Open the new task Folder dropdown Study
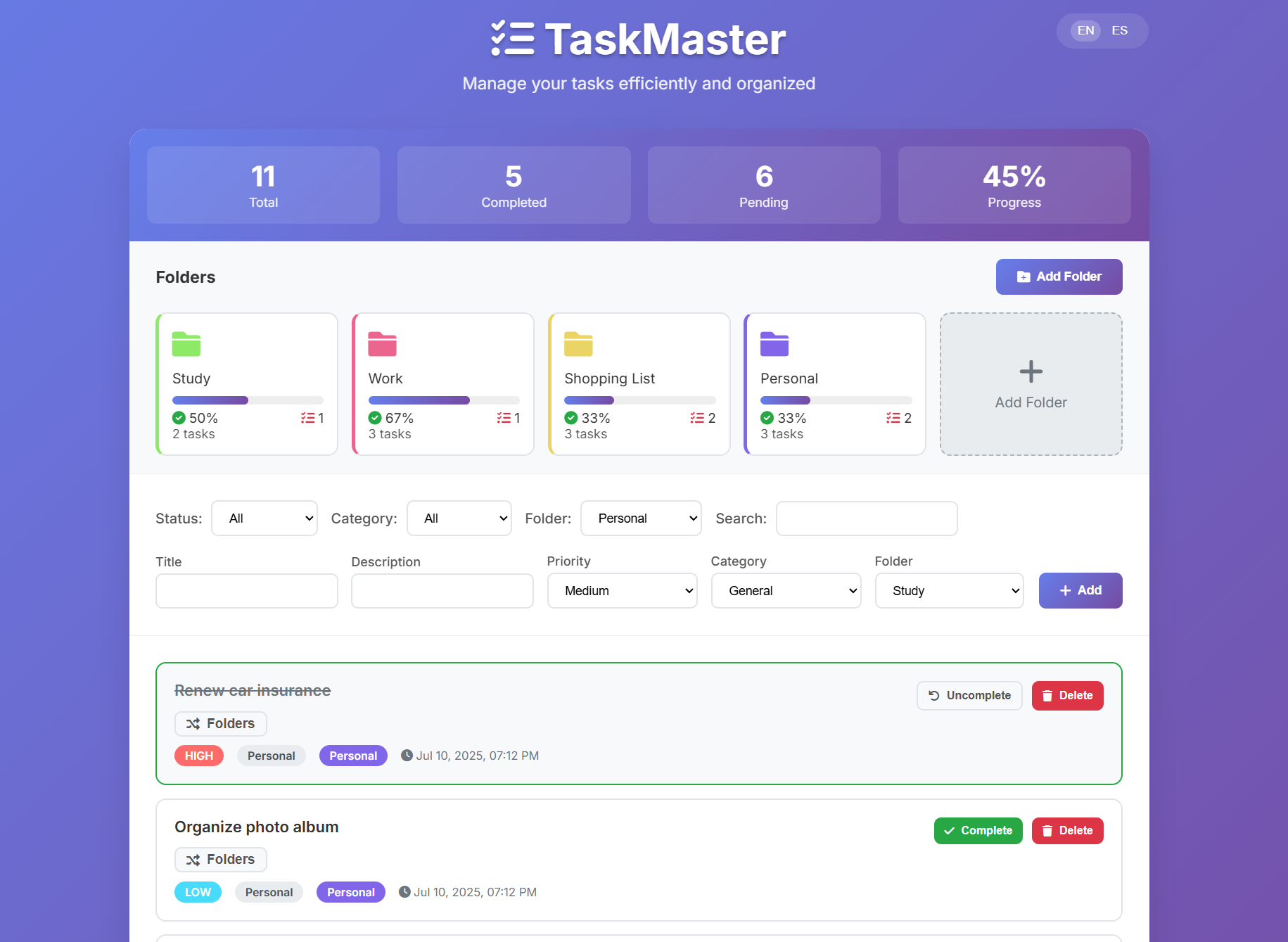 (950, 591)
